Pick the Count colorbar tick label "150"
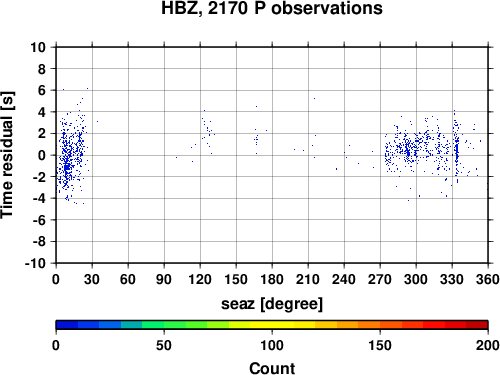Screen dimensions: 500x375 click(380, 346)
